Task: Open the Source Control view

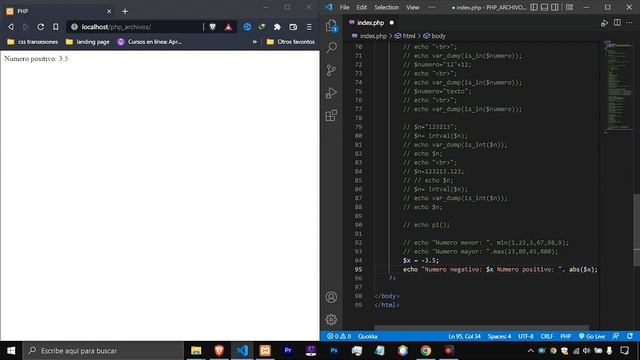Action: 331,70
